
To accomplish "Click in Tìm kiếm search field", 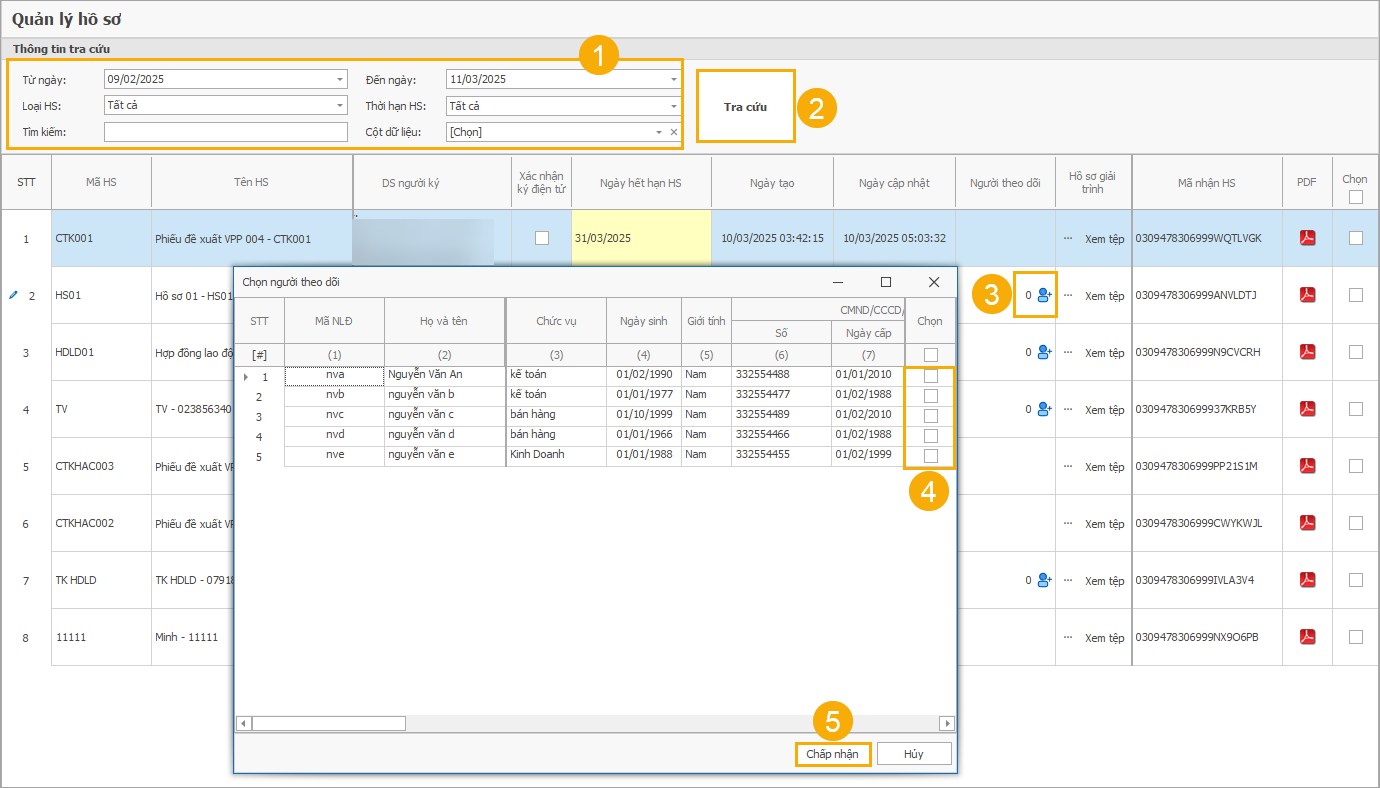I will click(226, 132).
